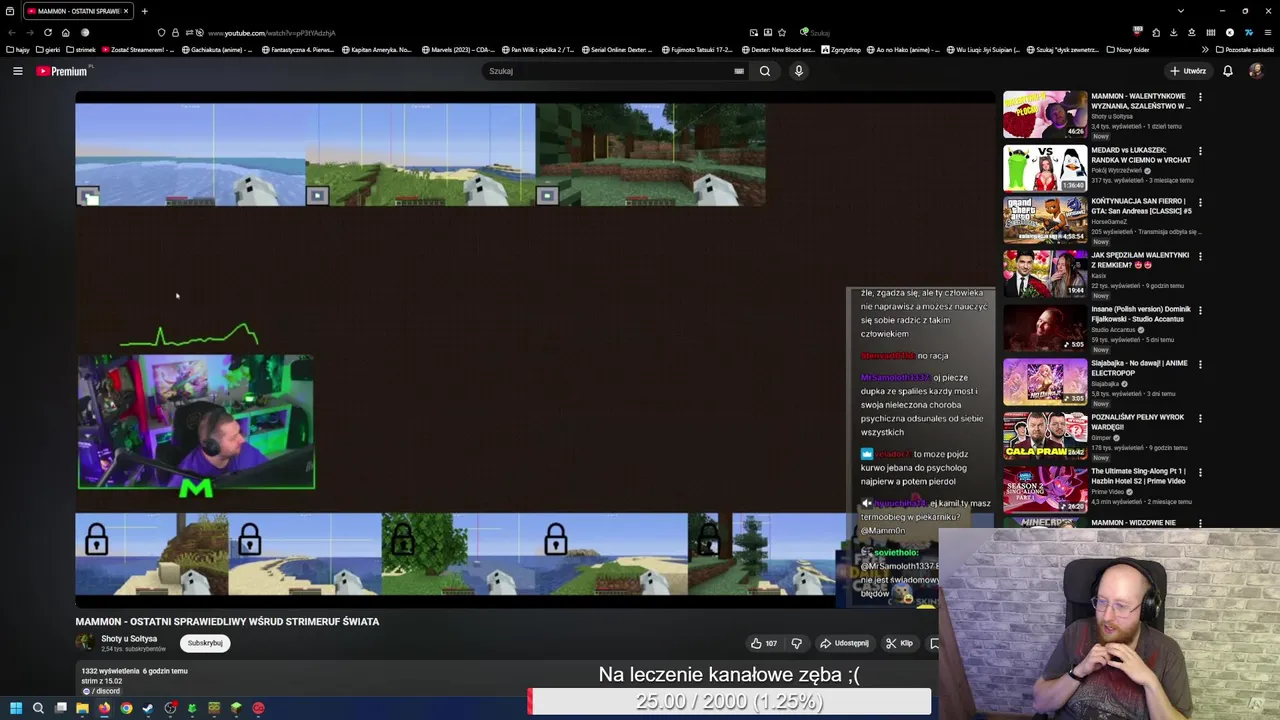Click '1332 wyświetlenia 6 godzin temu' text
The width and height of the screenshot is (1280, 720).
[x=135, y=671]
